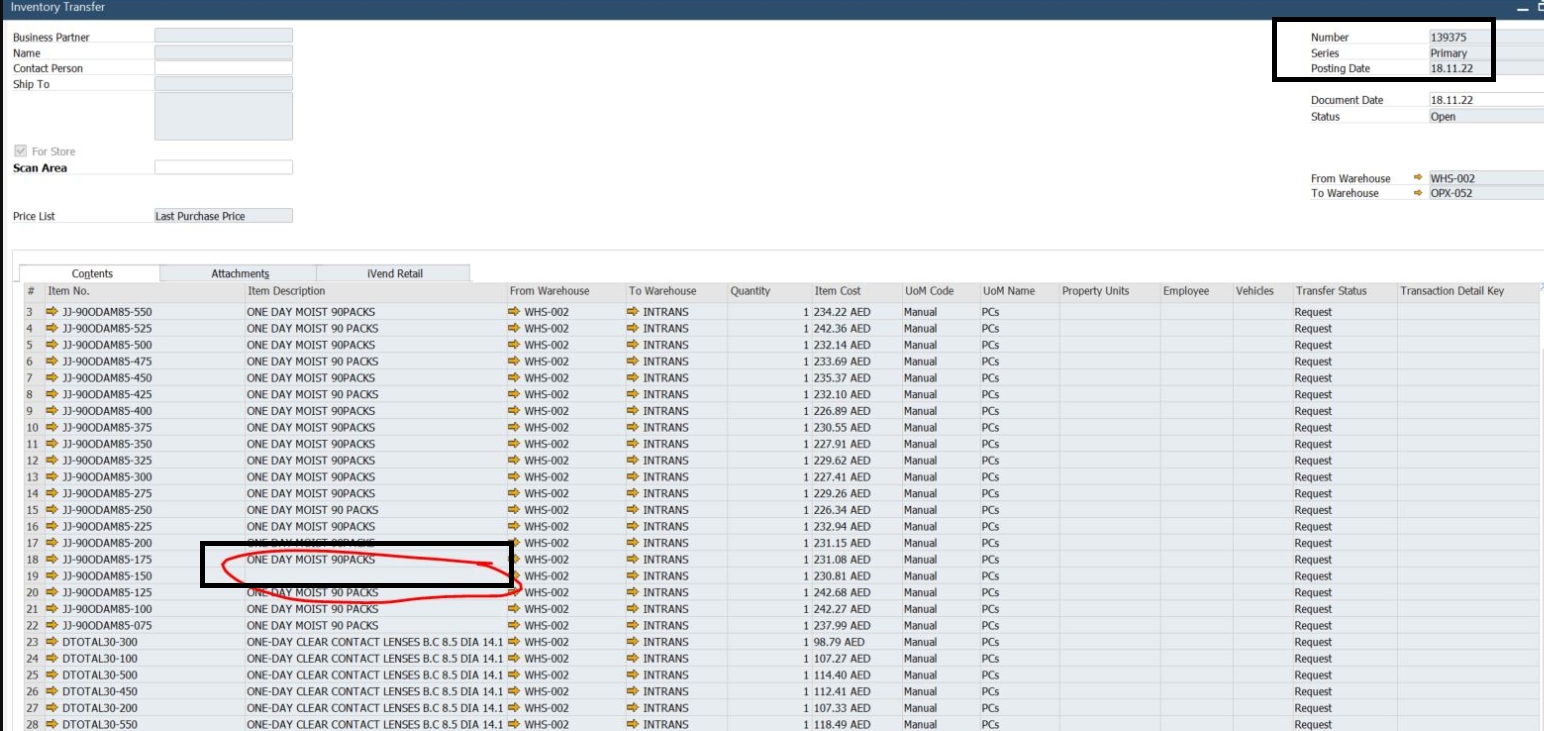Open item link arrow for DTOTAL30-500
The width and height of the screenshot is (1544, 731).
[52, 675]
